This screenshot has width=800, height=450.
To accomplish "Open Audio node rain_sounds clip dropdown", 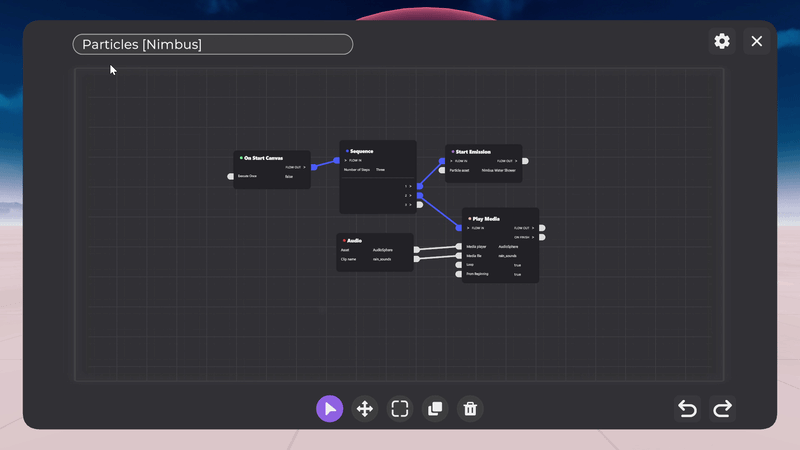I will pos(382,259).
